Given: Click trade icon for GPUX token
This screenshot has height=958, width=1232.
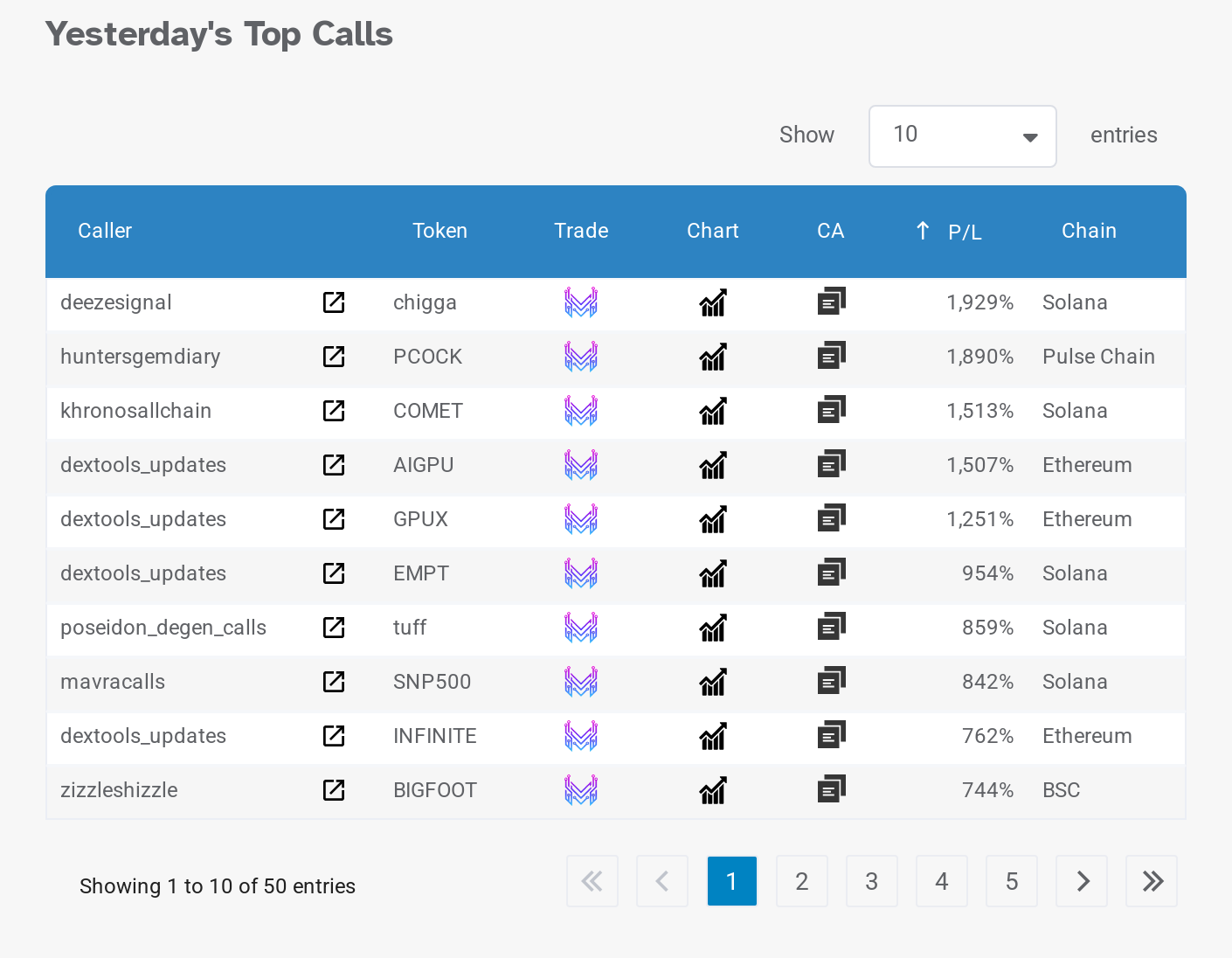Looking at the screenshot, I should tap(580, 519).
